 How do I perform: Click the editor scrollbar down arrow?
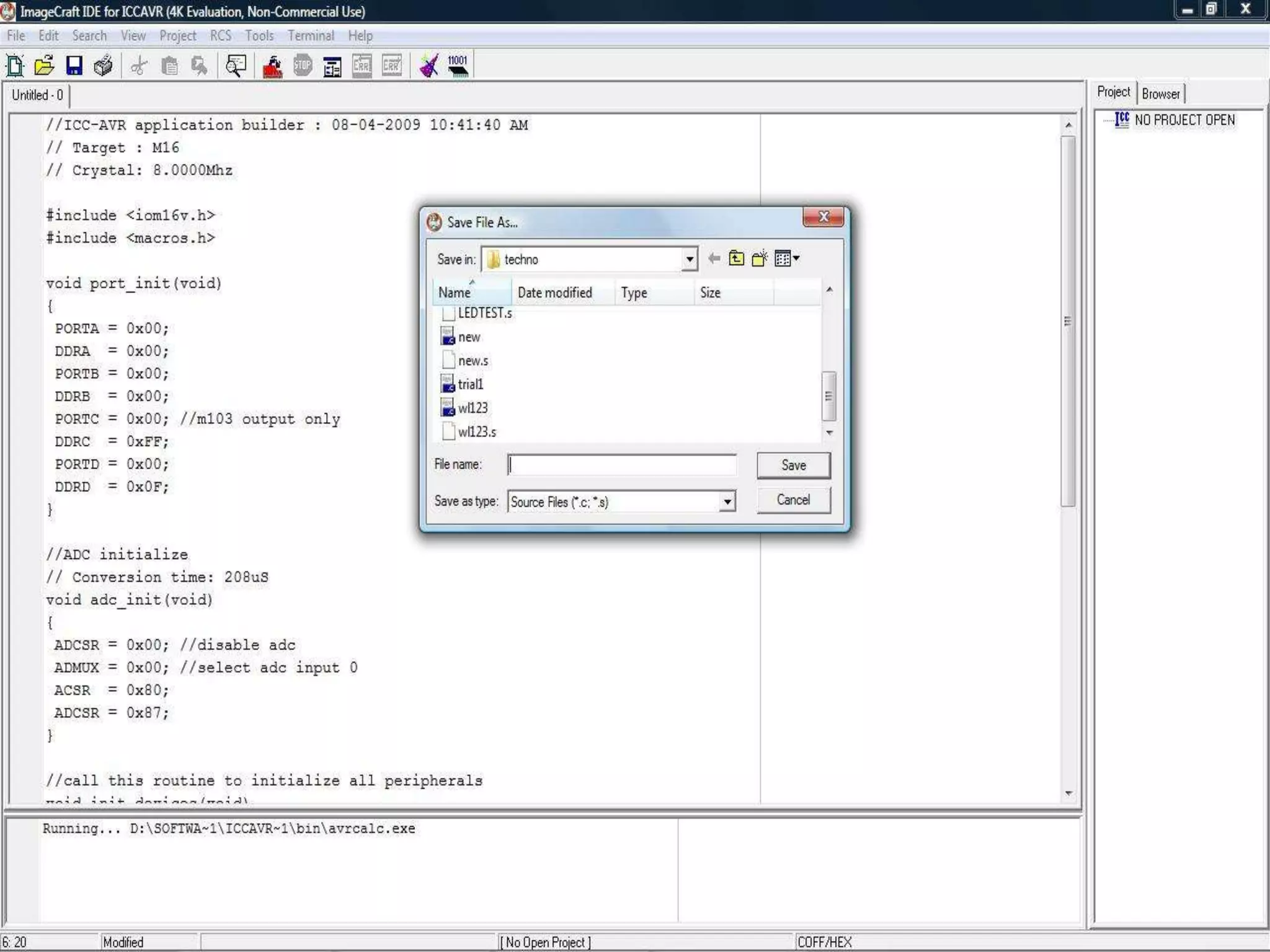pyautogui.click(x=1068, y=793)
